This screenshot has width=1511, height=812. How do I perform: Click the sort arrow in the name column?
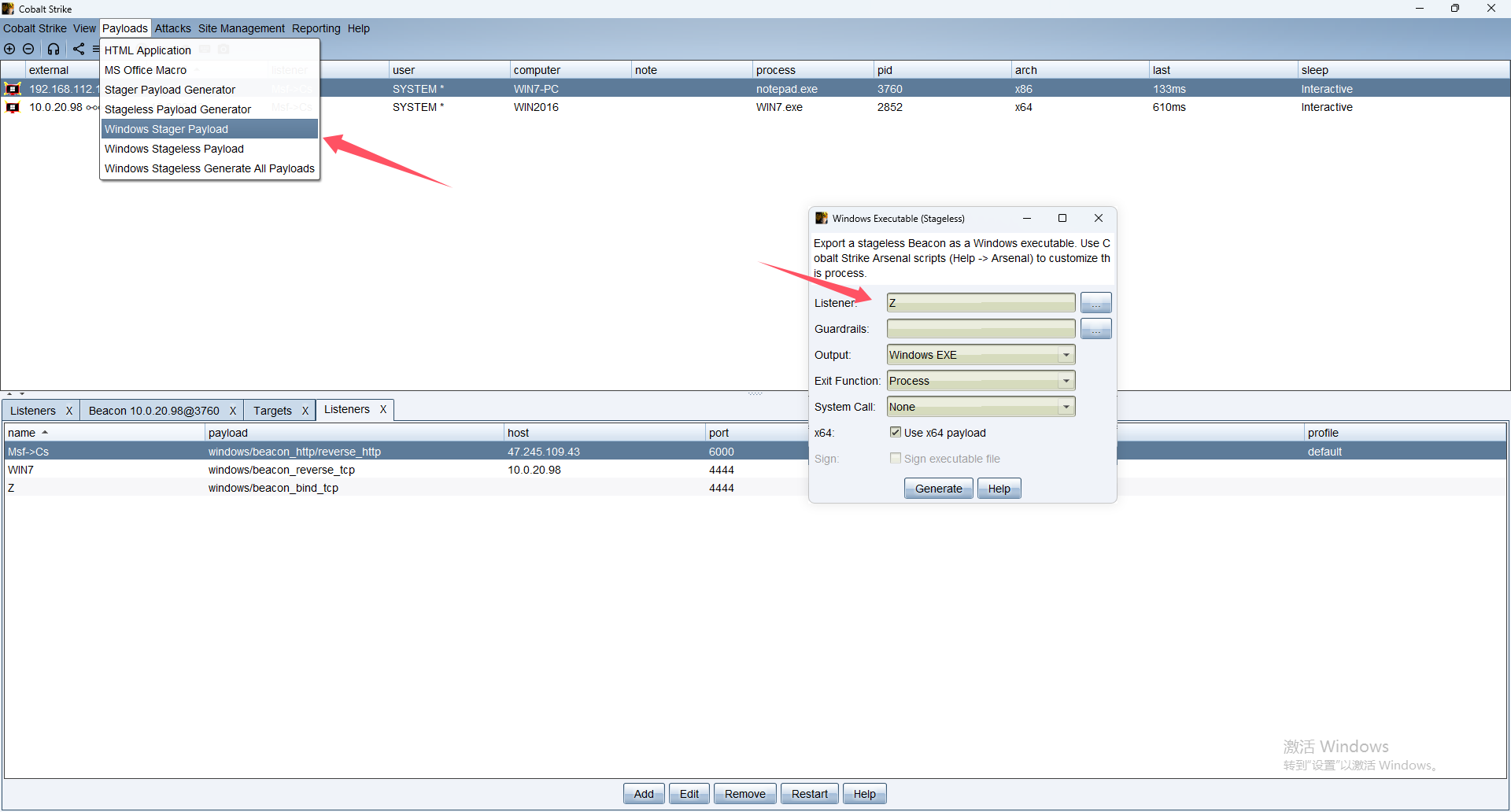coord(45,433)
